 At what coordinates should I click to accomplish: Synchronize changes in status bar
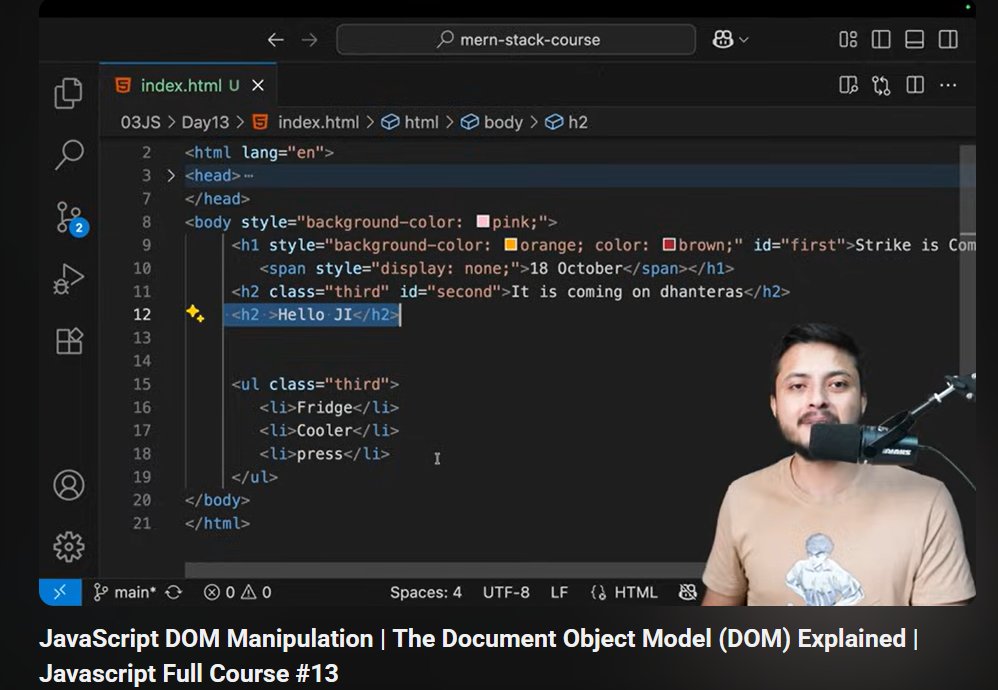pyautogui.click(x=174, y=593)
